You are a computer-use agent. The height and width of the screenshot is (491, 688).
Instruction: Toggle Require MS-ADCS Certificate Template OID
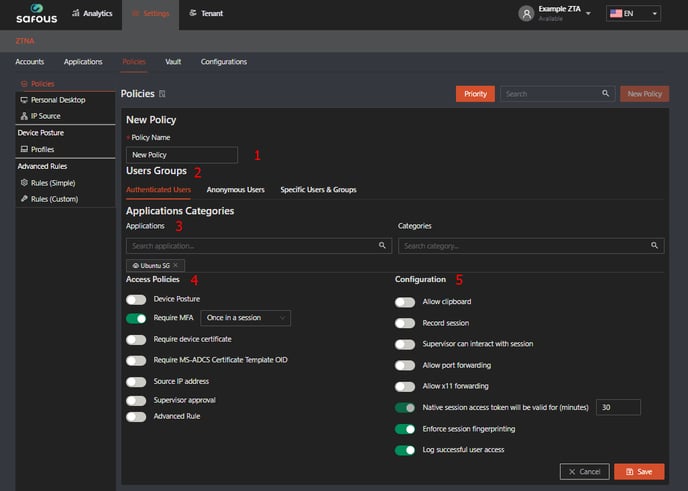136,361
